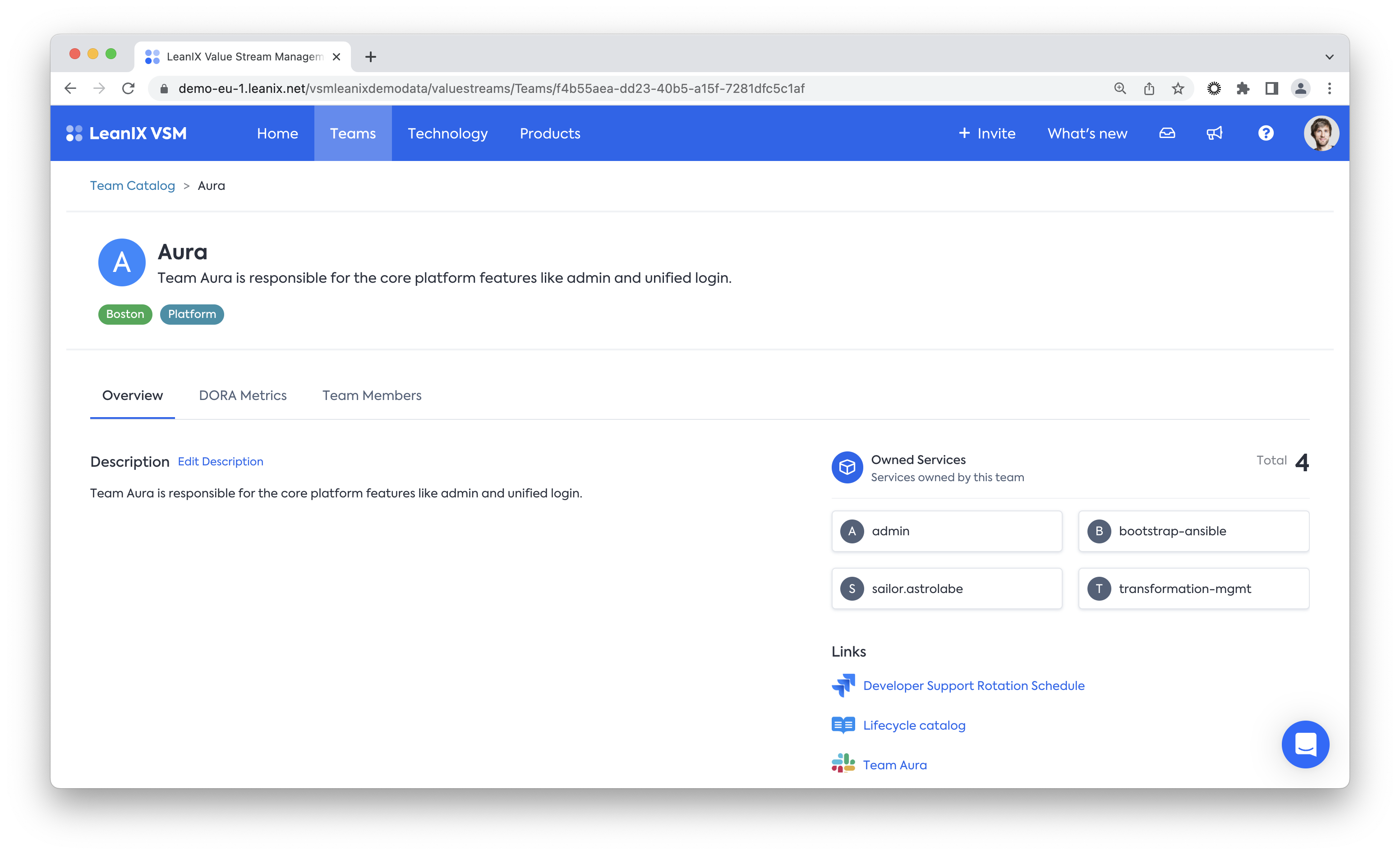Click the green Boston tag

pos(125,314)
